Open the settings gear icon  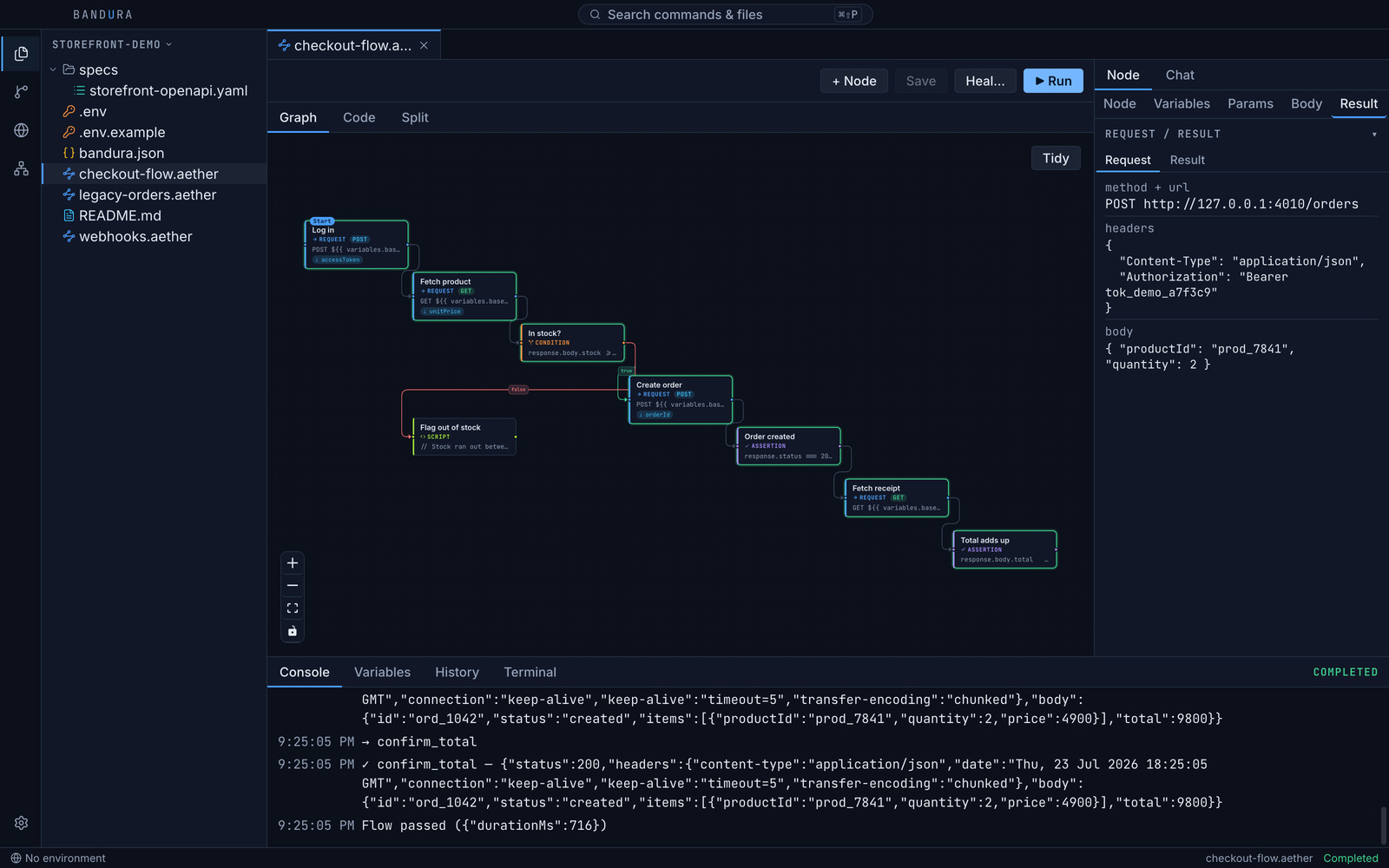[x=21, y=823]
